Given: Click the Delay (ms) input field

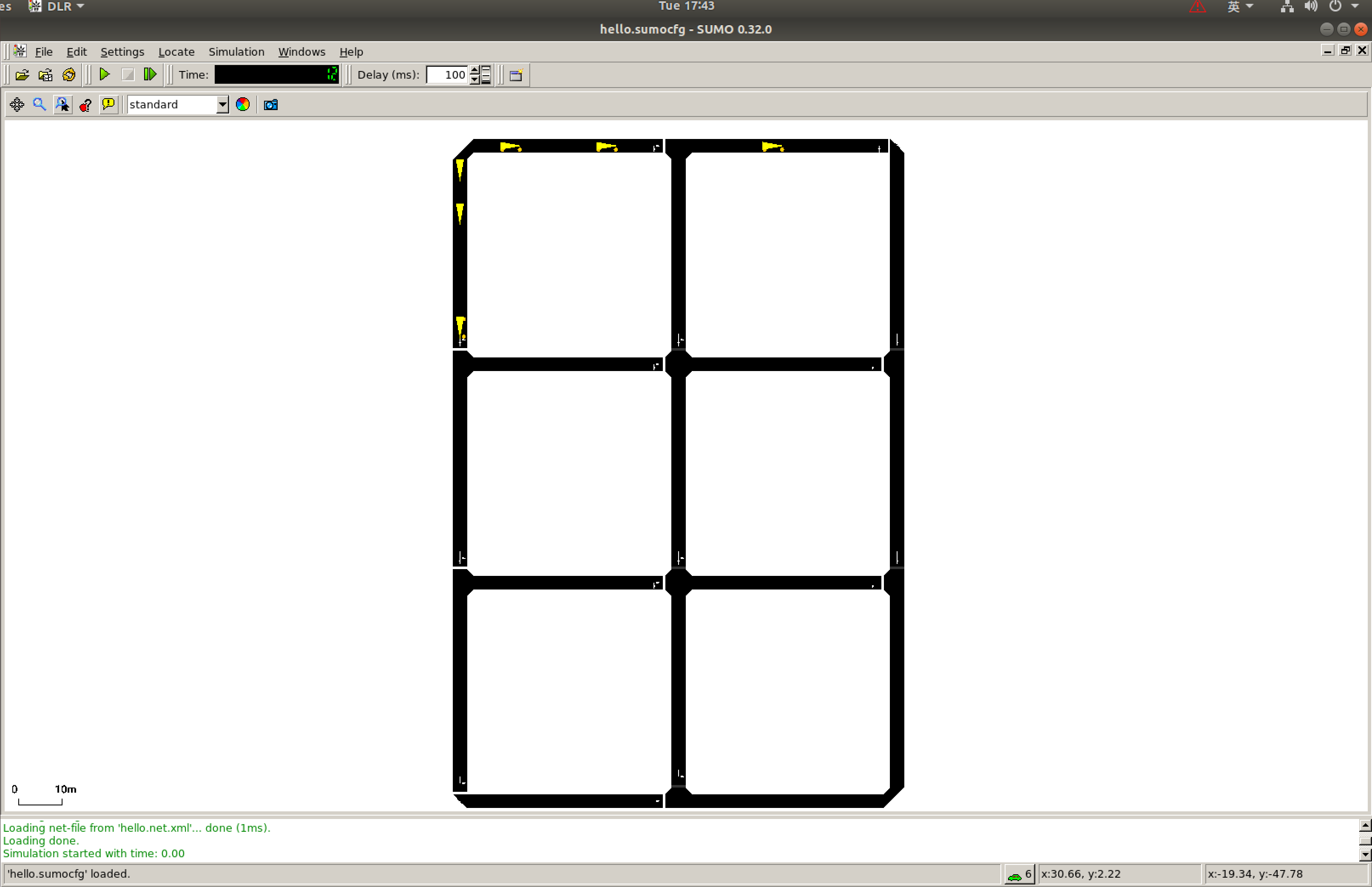Looking at the screenshot, I should [447, 75].
